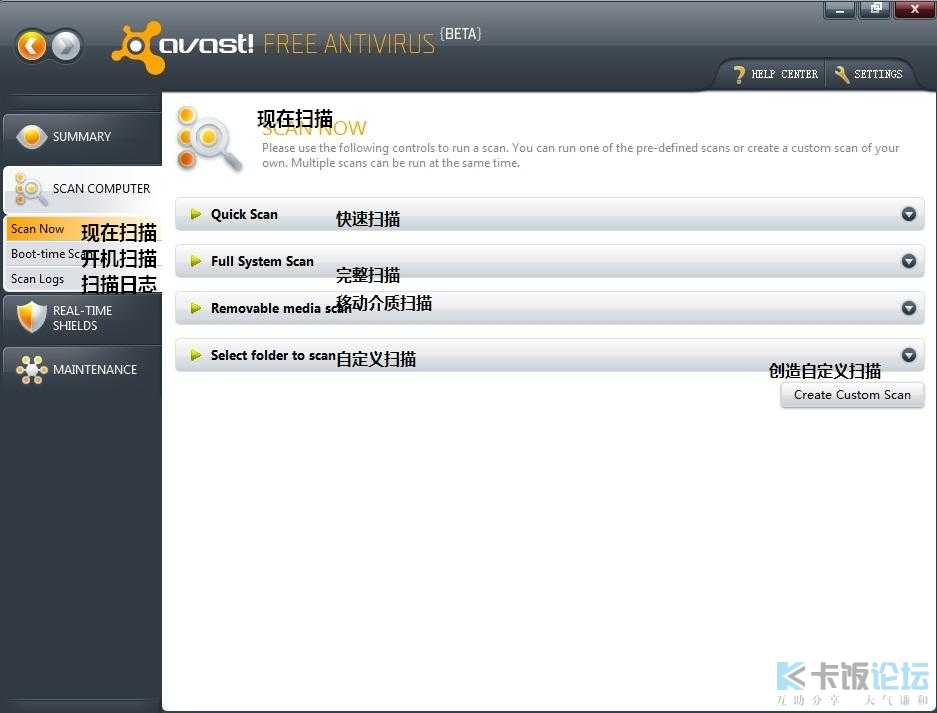Select the highlighted Scan Now item
This screenshot has height=713, width=937.
click(x=38, y=229)
